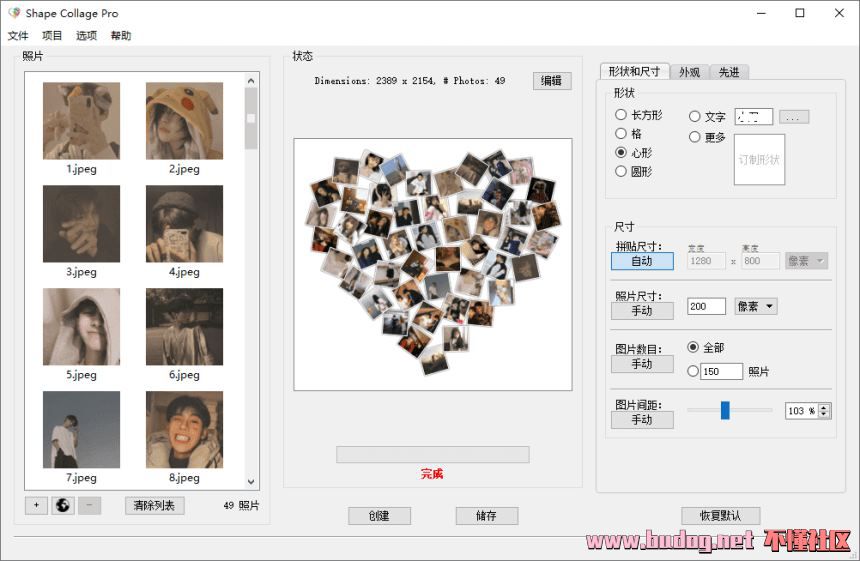
Task: Click the 储存 save button
Action: coord(486,516)
